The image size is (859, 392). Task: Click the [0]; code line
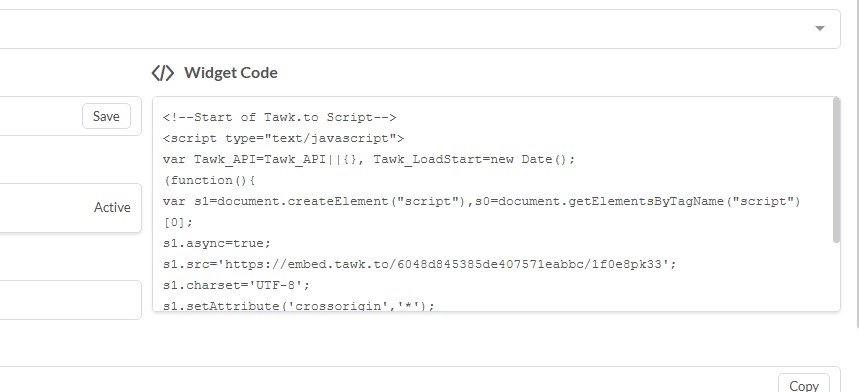pyautogui.click(x=178, y=222)
